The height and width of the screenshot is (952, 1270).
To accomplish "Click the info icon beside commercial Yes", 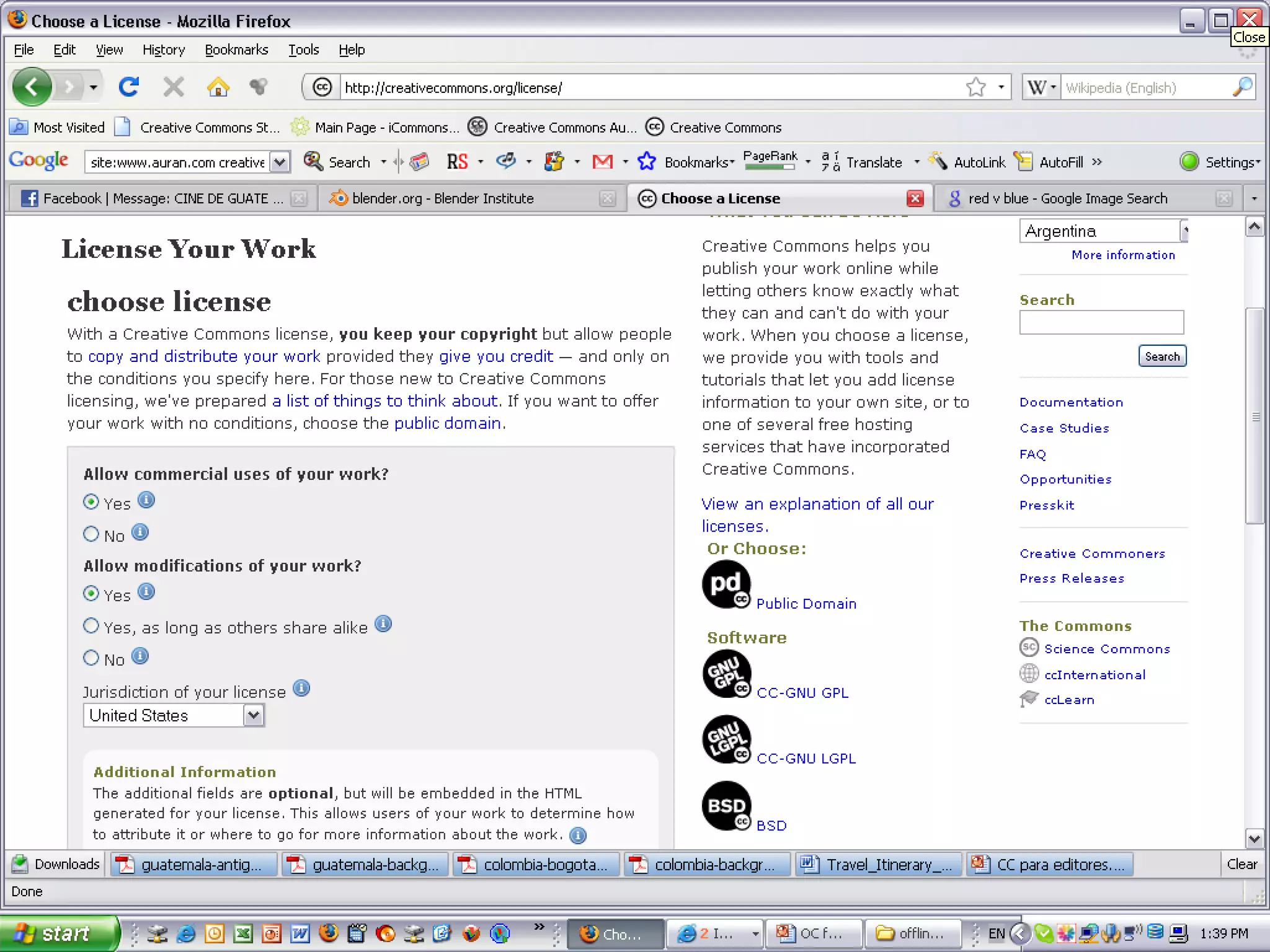I will (x=146, y=500).
